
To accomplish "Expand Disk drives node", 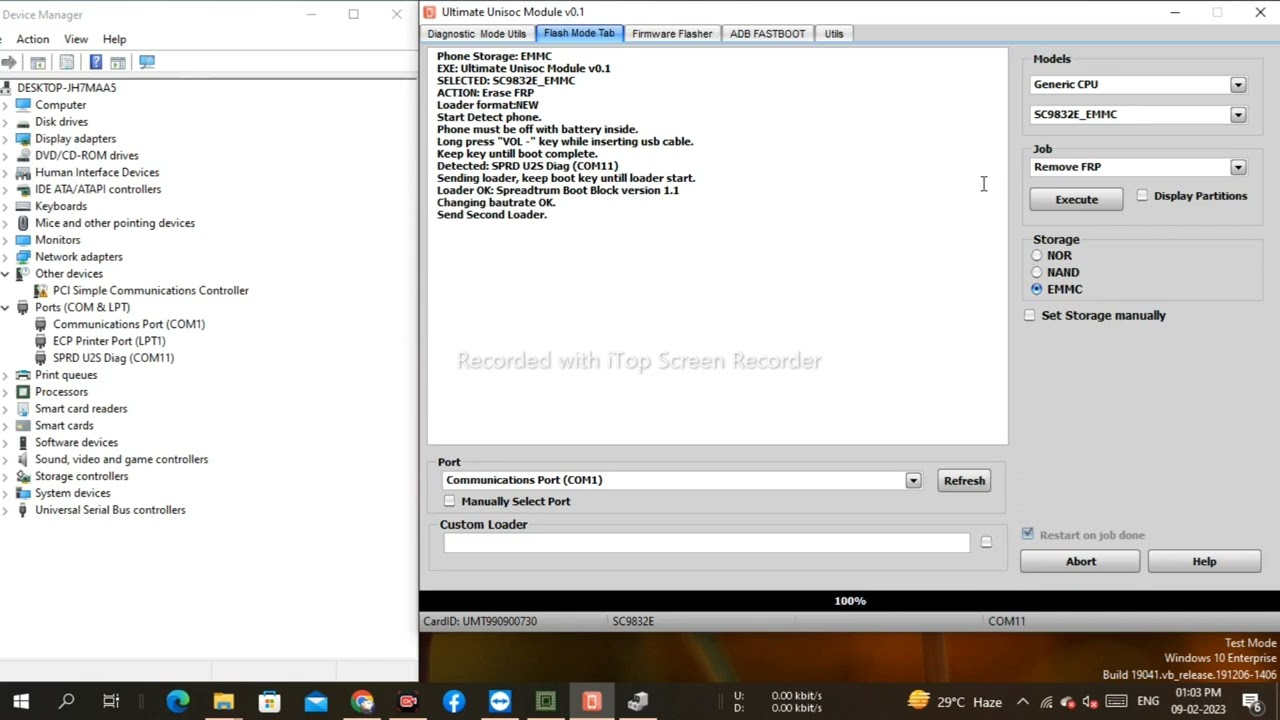I will click(6, 122).
